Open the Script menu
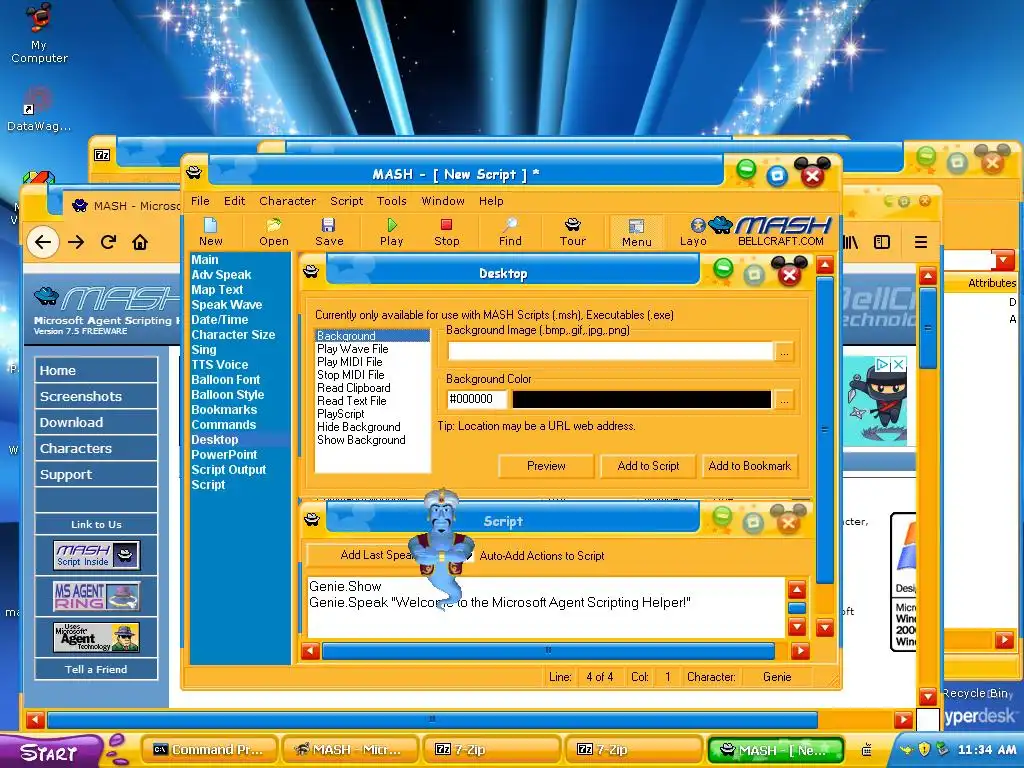Screen dimensions: 1024x768 tap(346, 201)
